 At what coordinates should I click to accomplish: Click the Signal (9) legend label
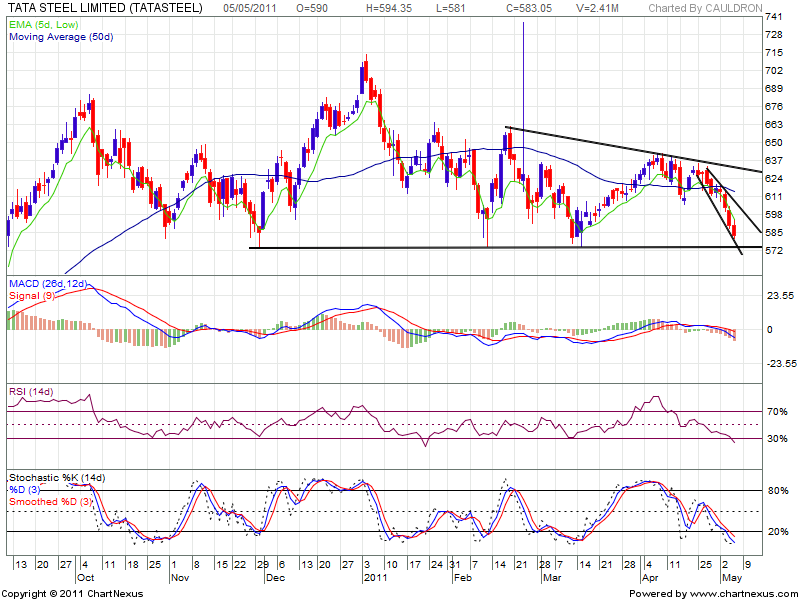33,296
